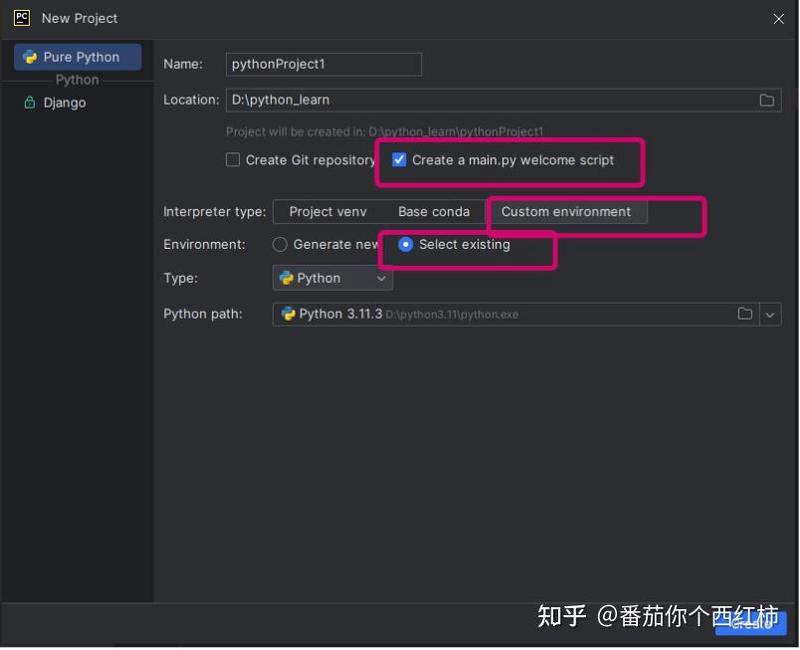Enable the Create Git repository checkbox

point(233,160)
